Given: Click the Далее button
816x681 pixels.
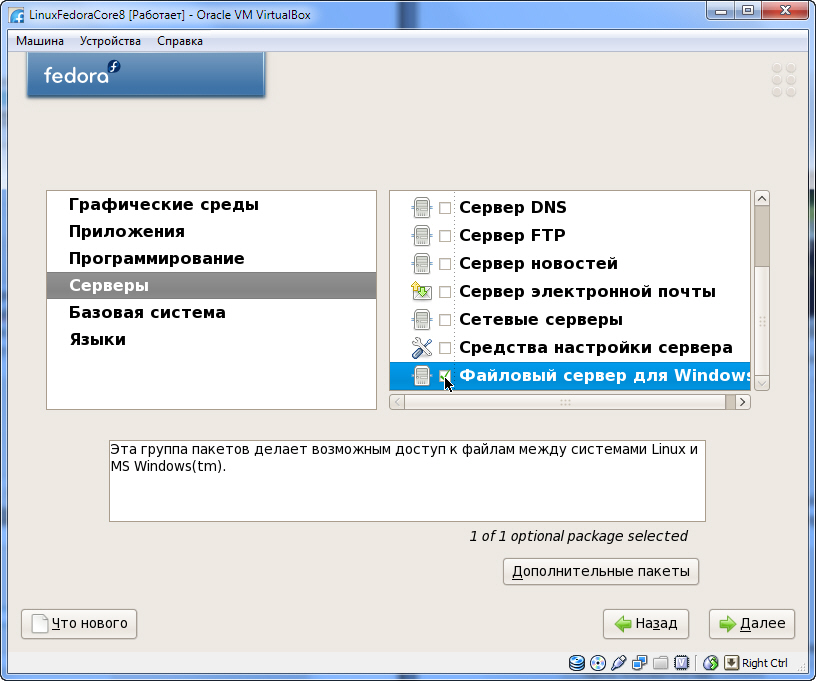Looking at the screenshot, I should pyautogui.click(x=752, y=623).
